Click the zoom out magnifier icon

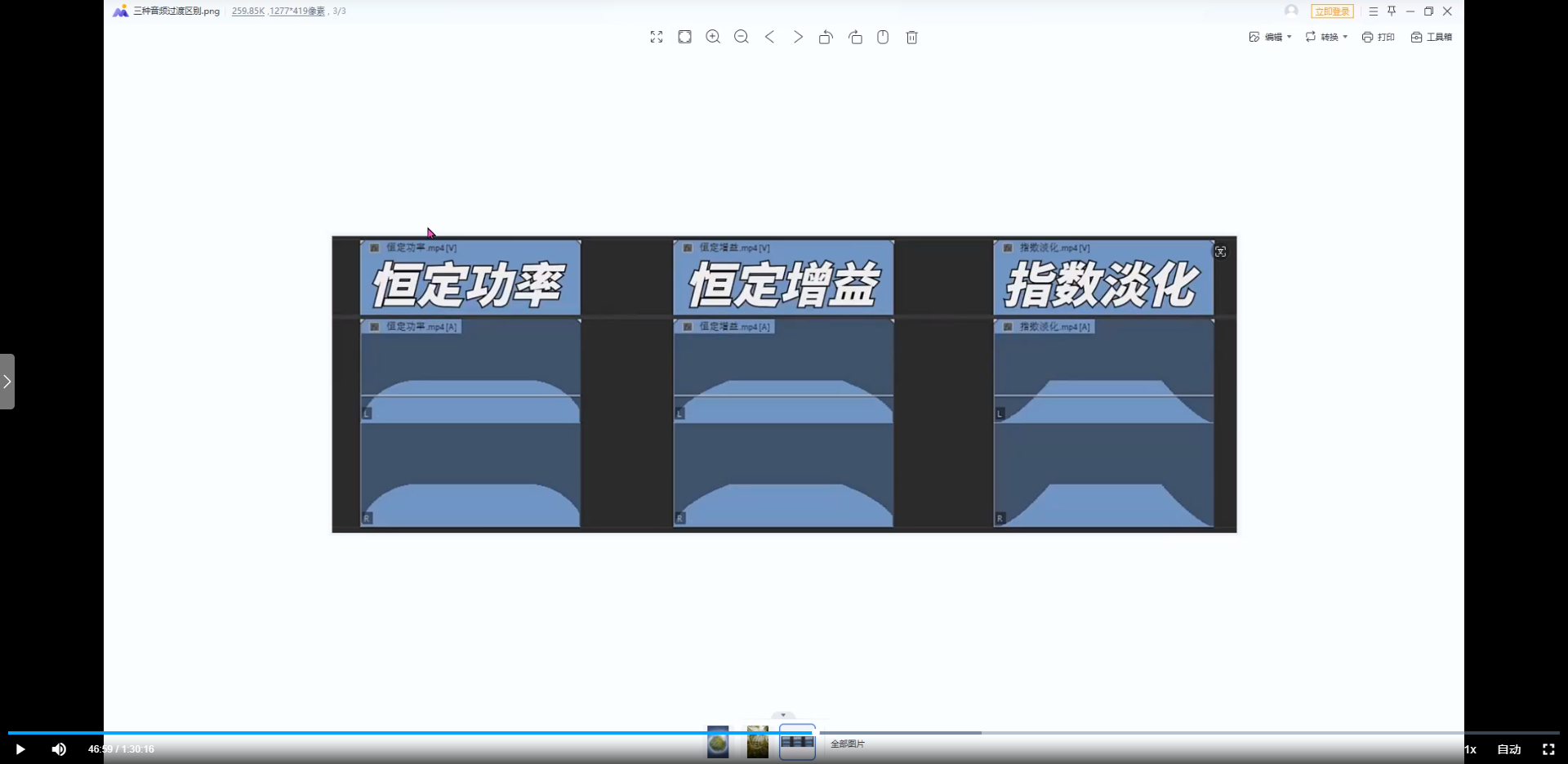pos(742,37)
